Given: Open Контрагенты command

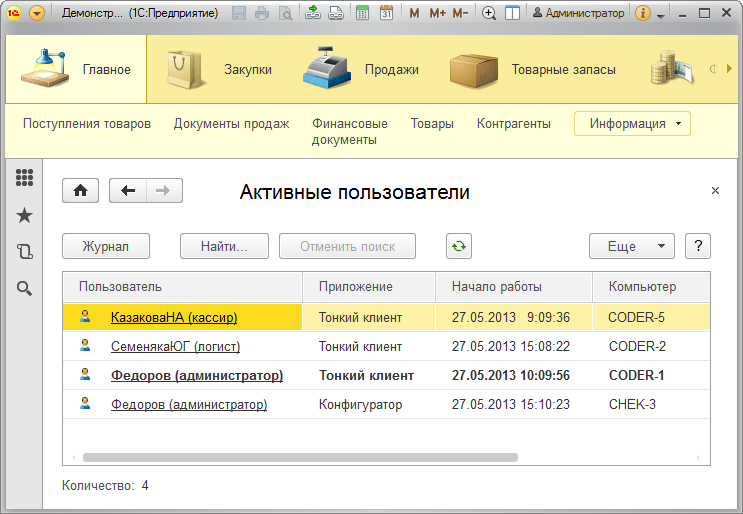Looking at the screenshot, I should tap(514, 124).
